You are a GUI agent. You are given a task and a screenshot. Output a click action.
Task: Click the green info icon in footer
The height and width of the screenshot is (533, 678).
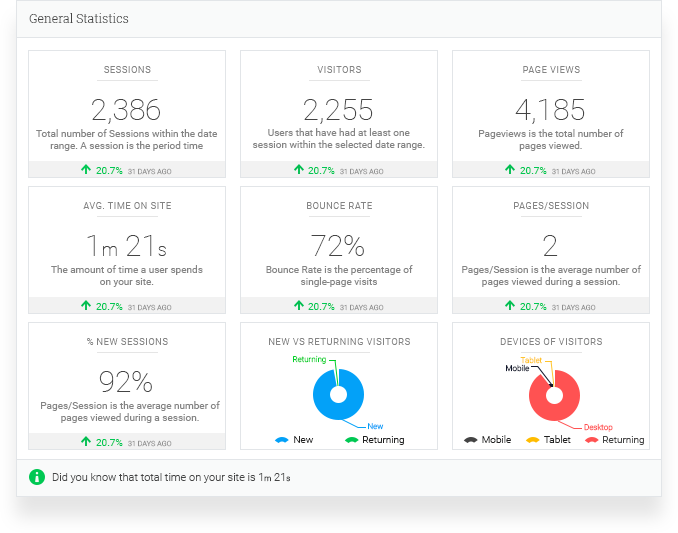(x=37, y=477)
